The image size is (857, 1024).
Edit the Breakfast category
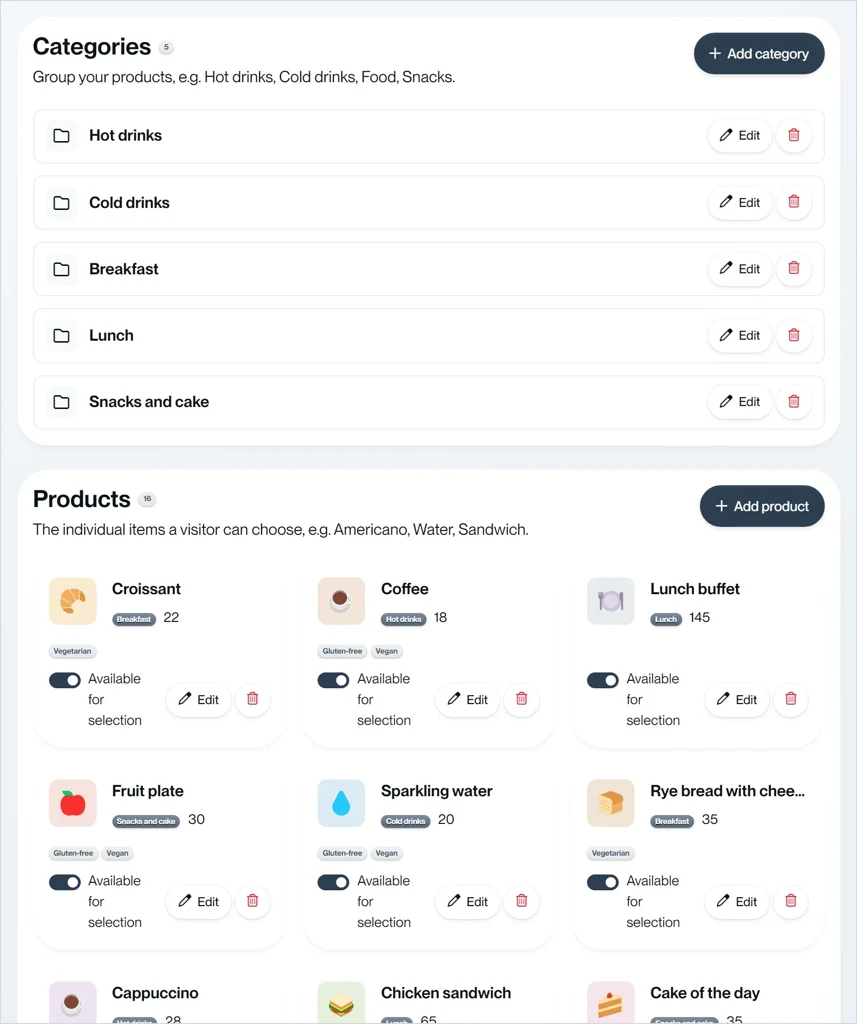click(740, 268)
